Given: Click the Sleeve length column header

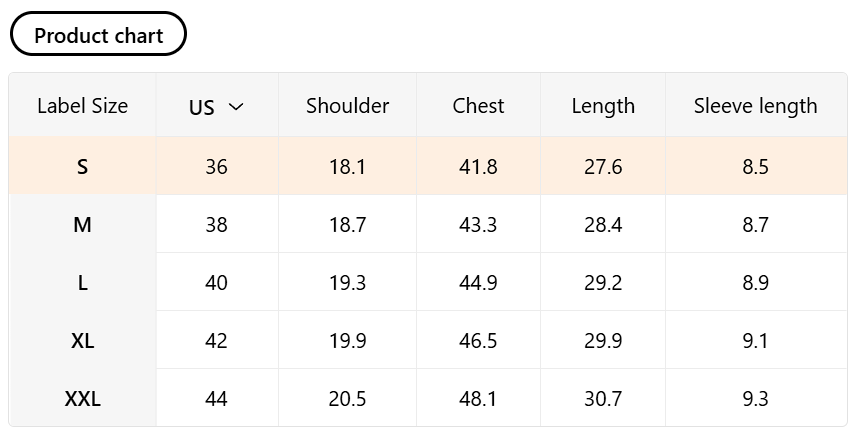Looking at the screenshot, I should click(755, 106).
